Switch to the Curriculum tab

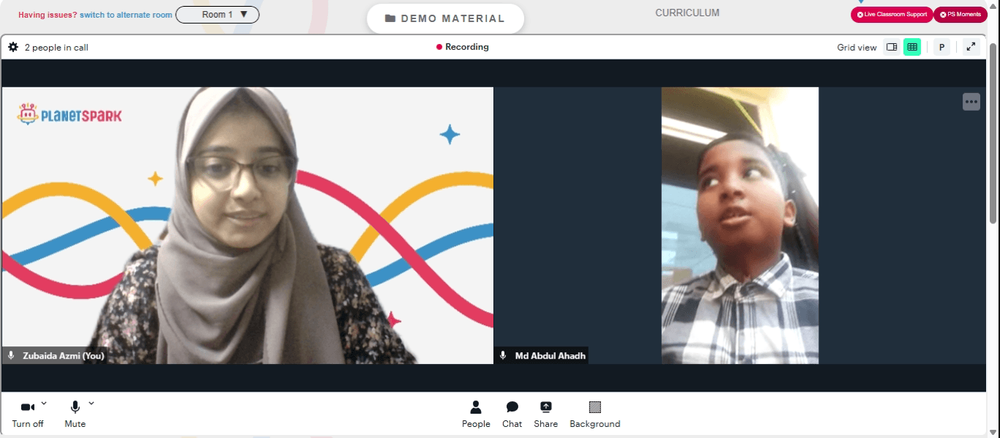click(x=687, y=13)
